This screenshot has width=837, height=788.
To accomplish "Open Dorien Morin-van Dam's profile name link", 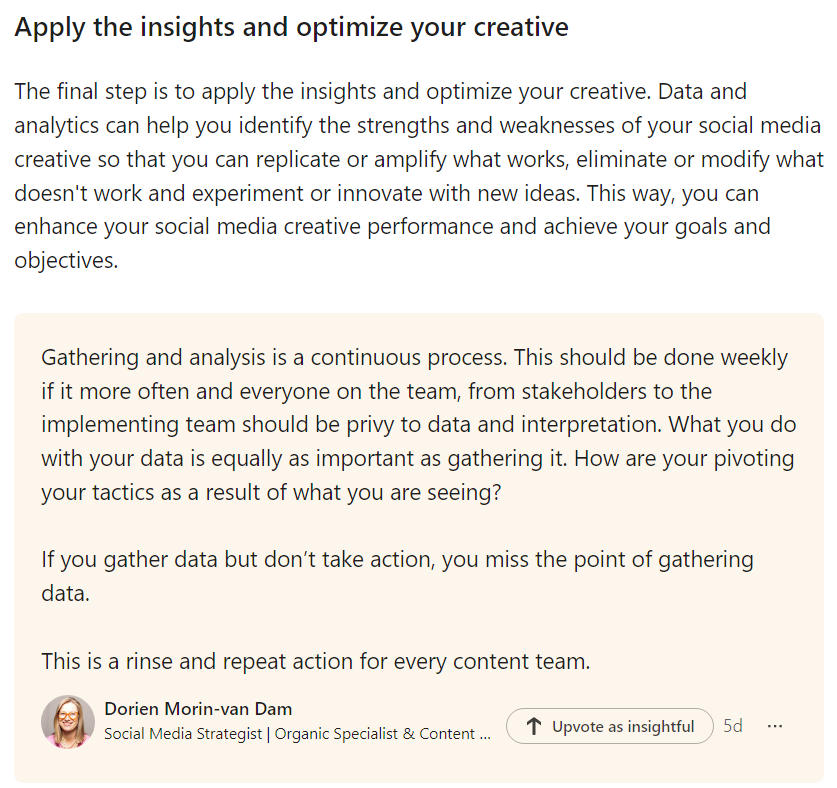I will click(x=198, y=709).
